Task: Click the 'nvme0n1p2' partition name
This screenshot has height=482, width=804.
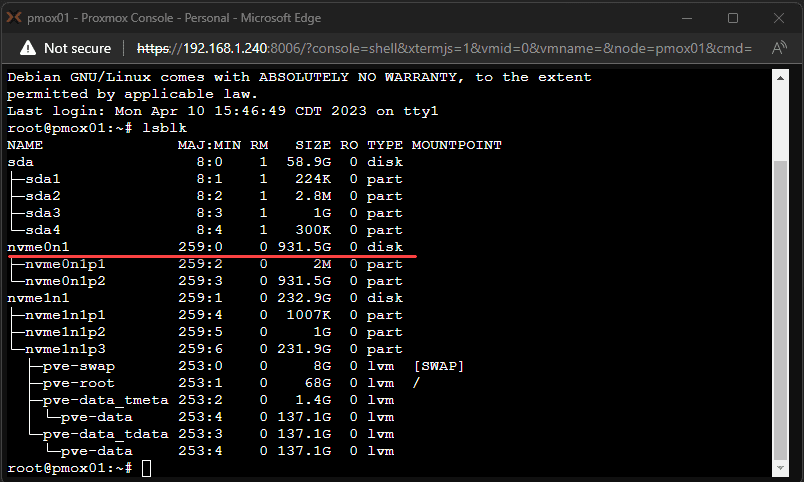Action: pos(65,281)
